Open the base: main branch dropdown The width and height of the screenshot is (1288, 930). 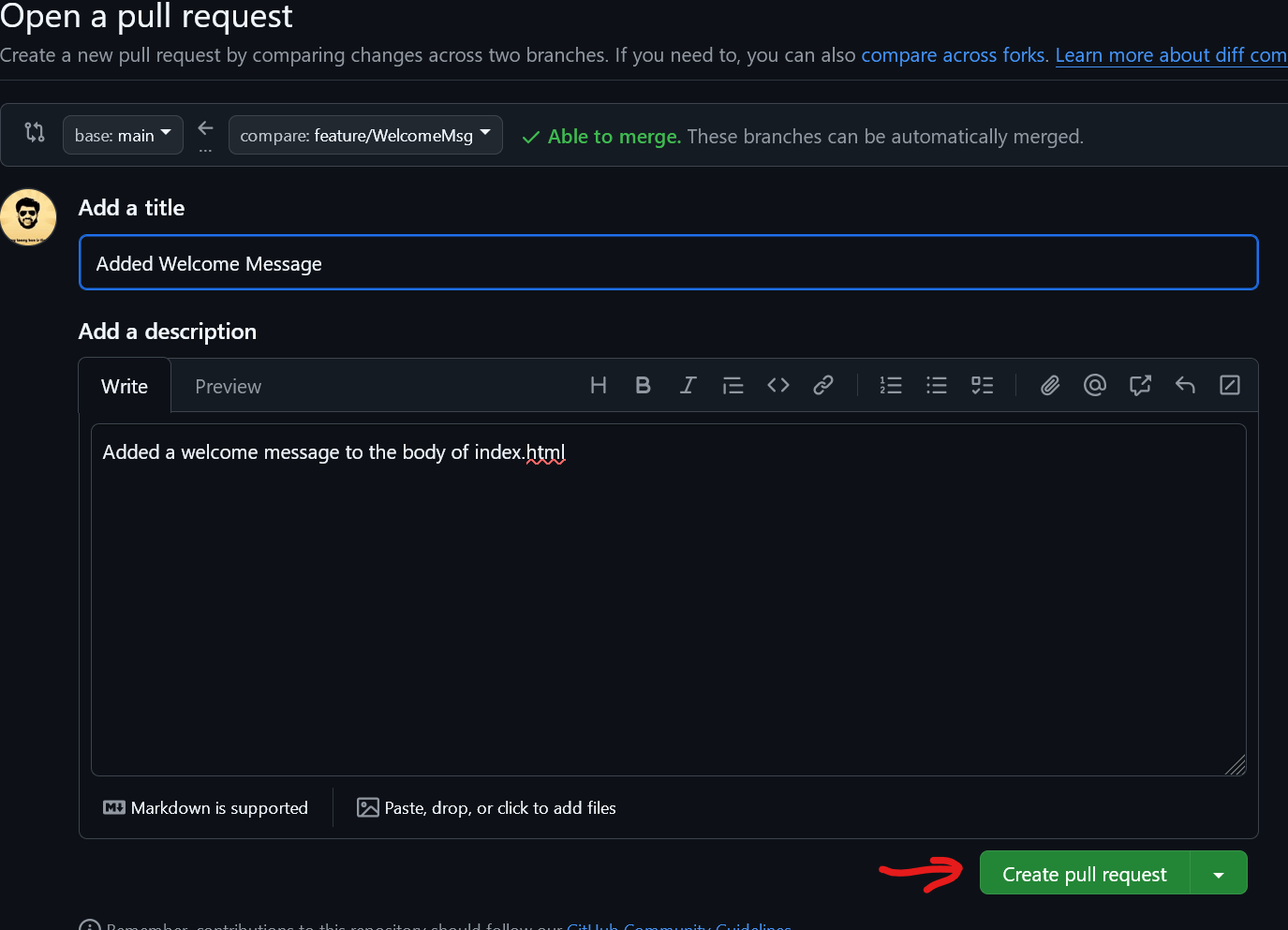[x=123, y=135]
